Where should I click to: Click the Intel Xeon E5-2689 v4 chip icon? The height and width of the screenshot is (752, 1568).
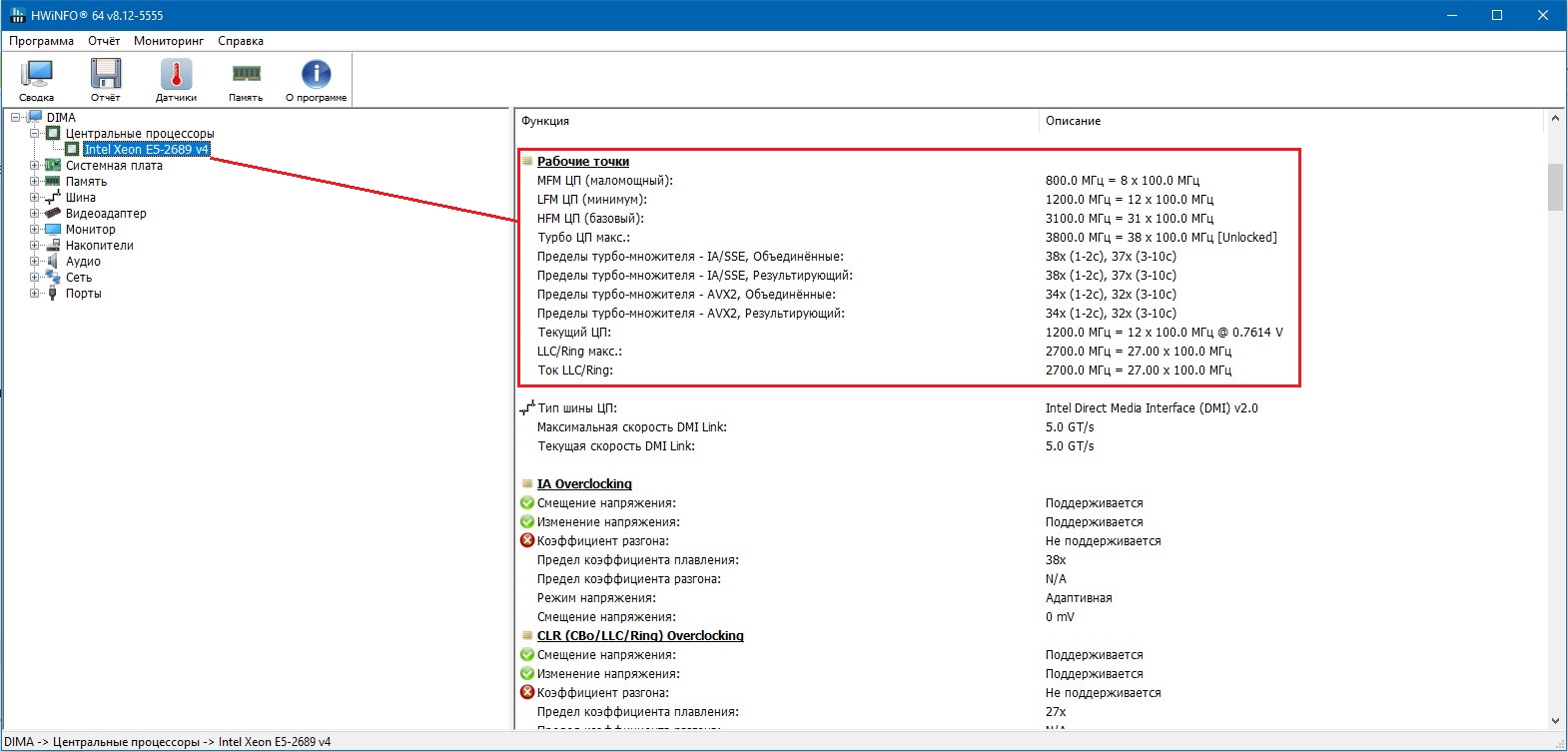72,149
